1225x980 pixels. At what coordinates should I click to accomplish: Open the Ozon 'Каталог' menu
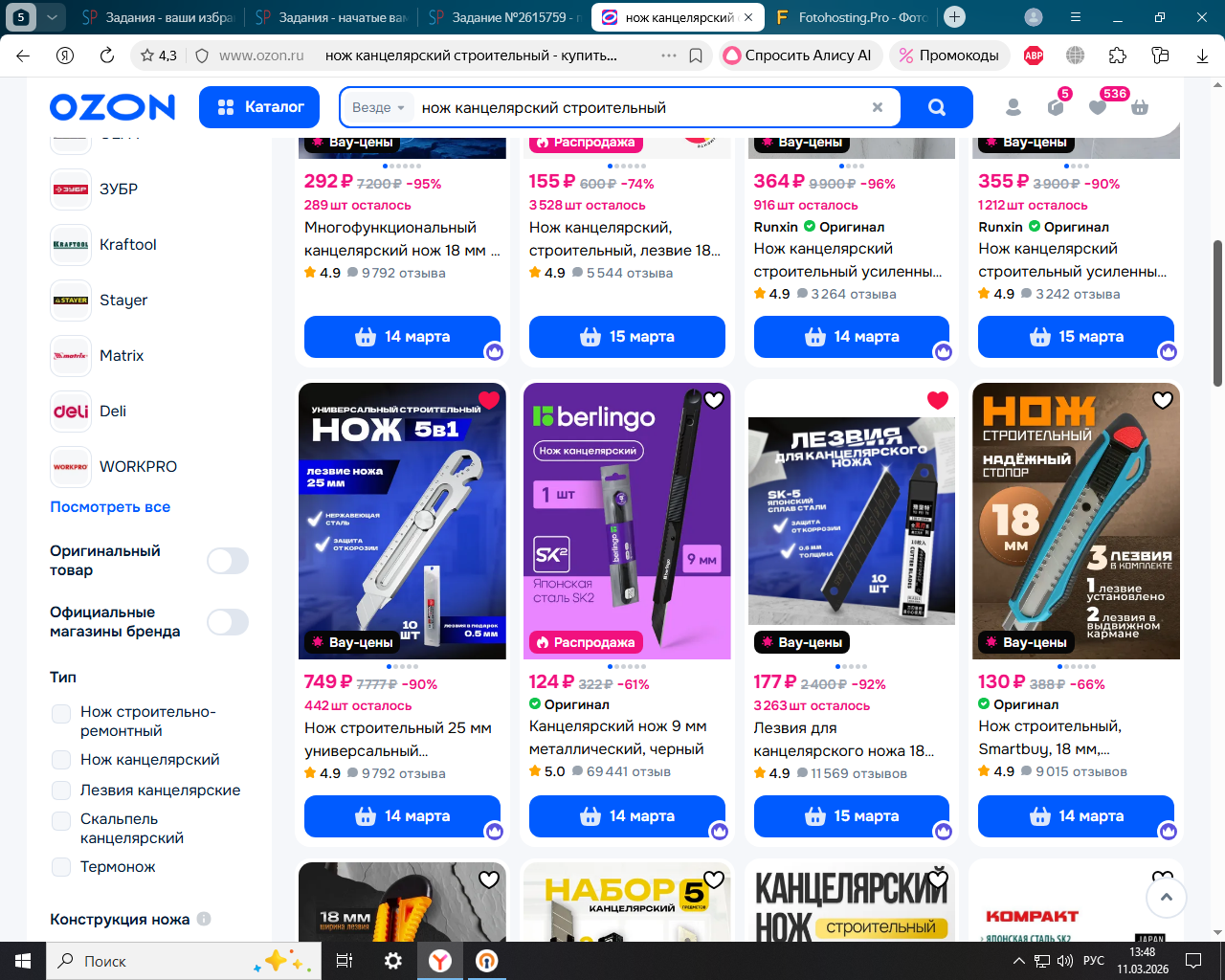[x=261, y=107]
